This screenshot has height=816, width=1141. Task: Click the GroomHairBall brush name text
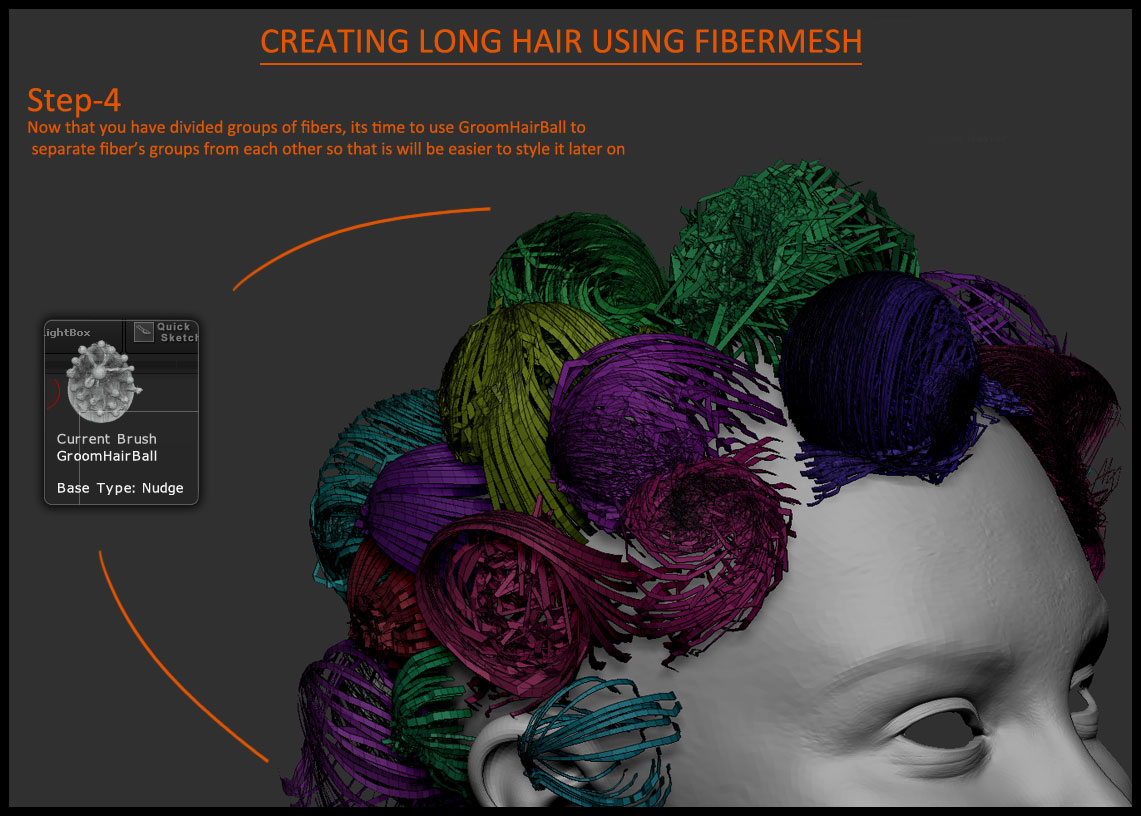(x=107, y=456)
